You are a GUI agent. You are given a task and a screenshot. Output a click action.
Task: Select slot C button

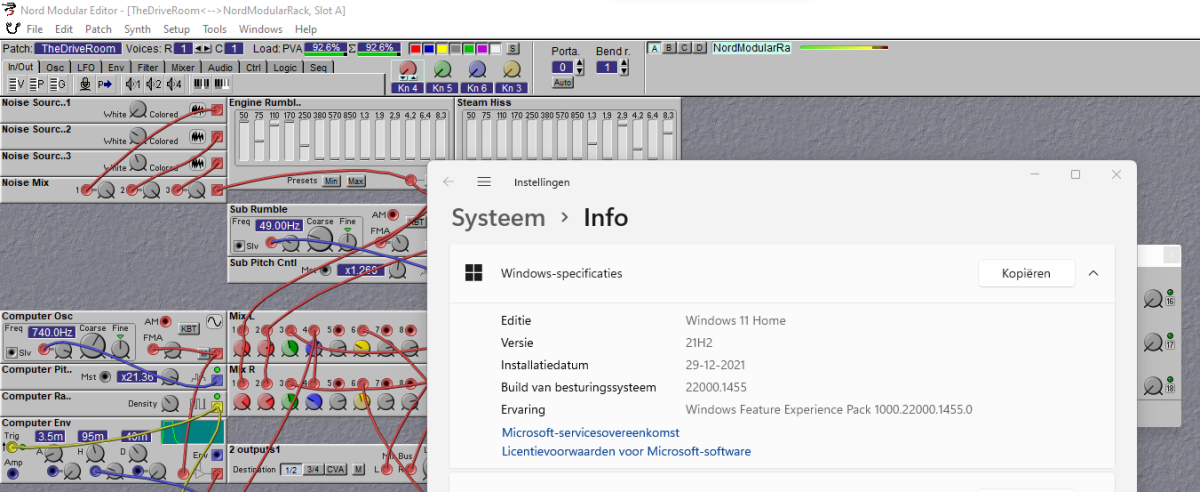[684, 47]
